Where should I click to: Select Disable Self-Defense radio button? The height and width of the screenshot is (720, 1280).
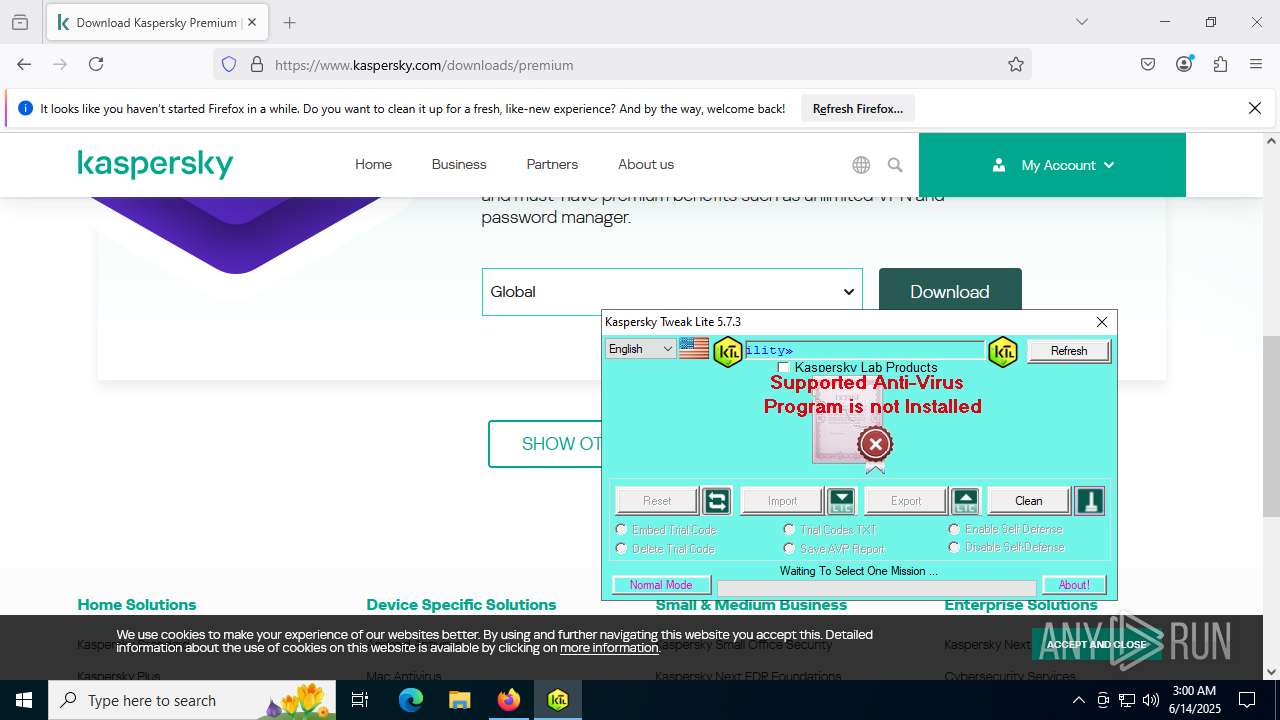pyautogui.click(x=954, y=547)
